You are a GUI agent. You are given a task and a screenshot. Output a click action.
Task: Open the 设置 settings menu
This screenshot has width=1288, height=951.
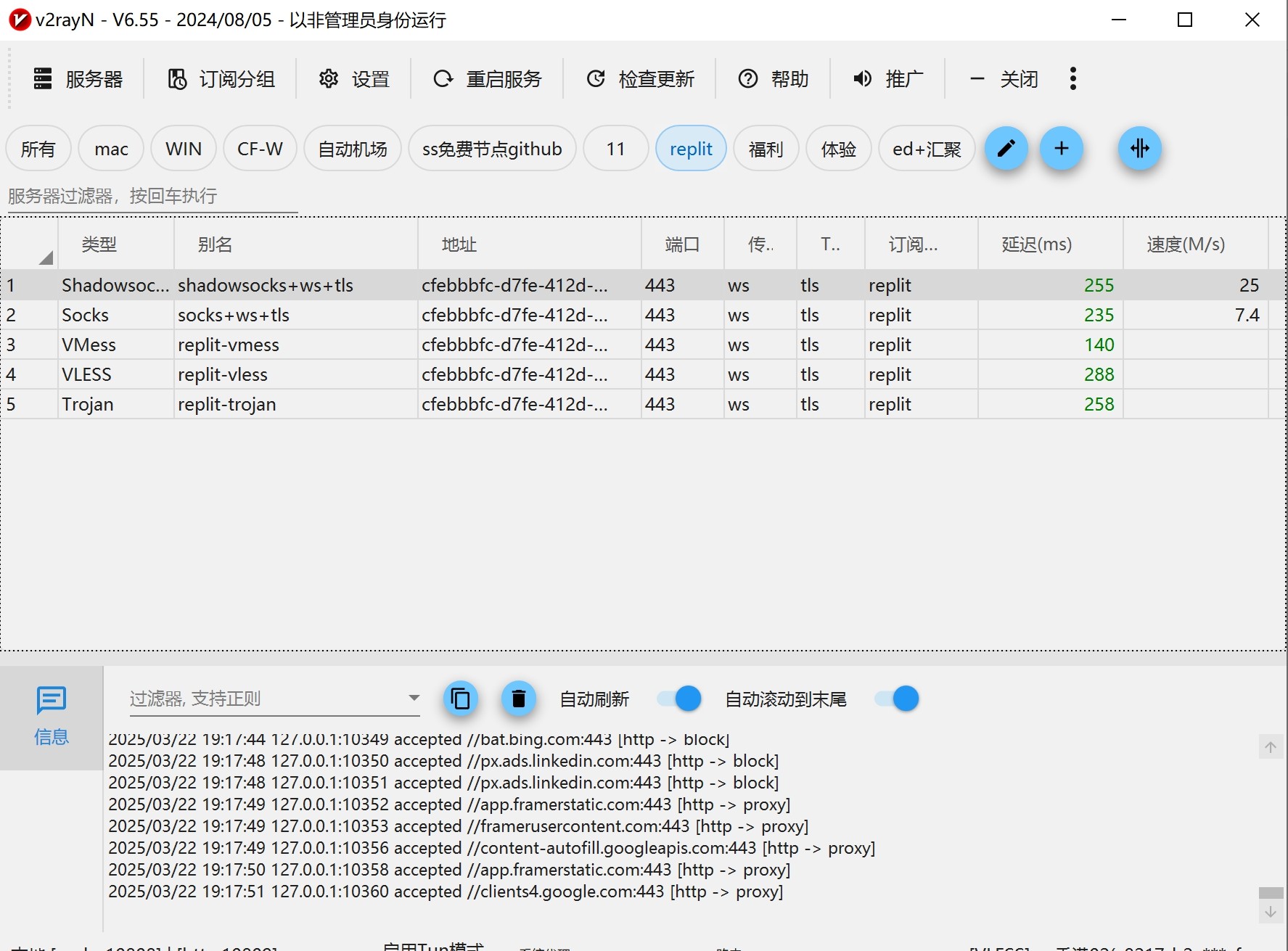[x=354, y=79]
